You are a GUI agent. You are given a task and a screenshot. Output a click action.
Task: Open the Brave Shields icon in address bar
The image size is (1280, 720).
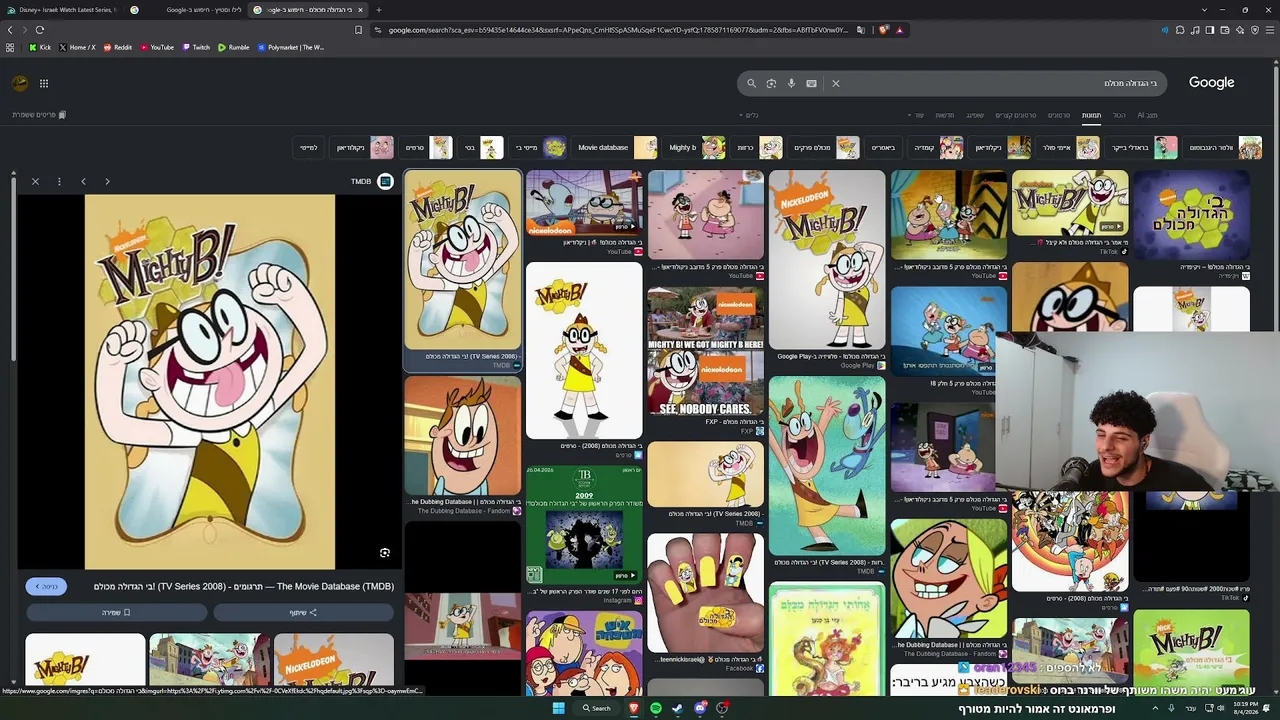884,30
